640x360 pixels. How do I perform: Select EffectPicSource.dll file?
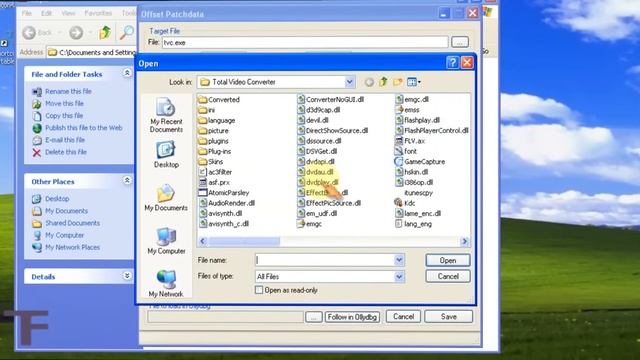(329, 203)
